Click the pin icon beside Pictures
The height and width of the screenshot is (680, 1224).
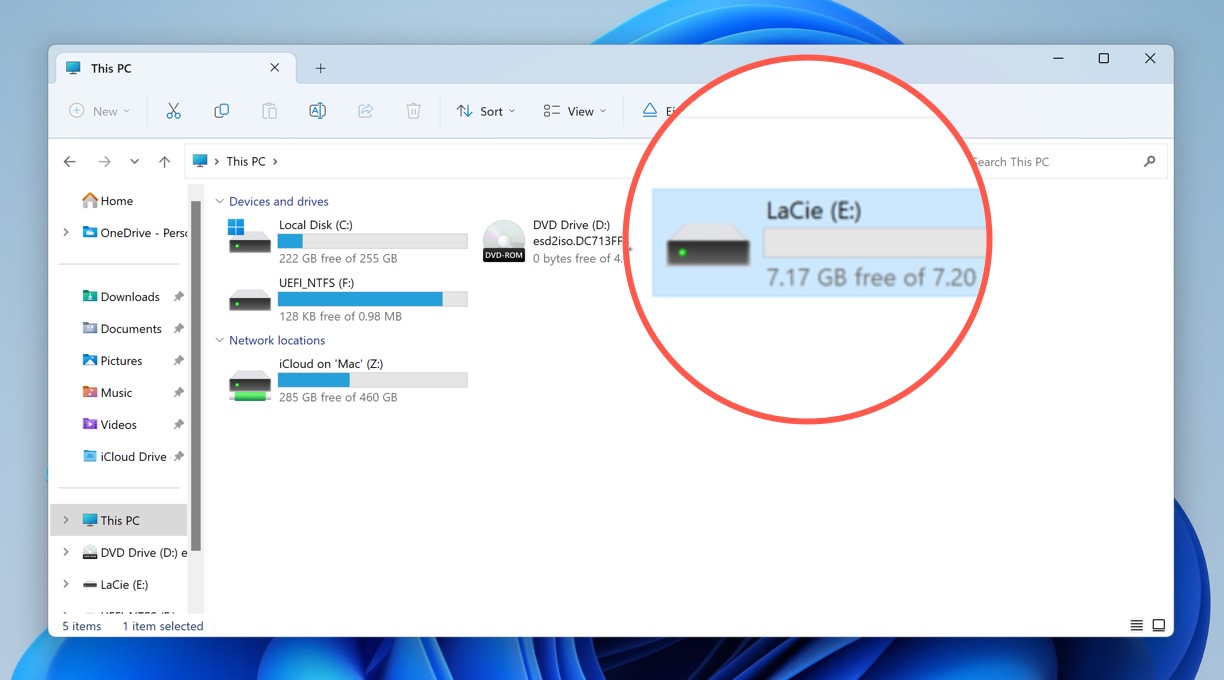pyautogui.click(x=179, y=360)
